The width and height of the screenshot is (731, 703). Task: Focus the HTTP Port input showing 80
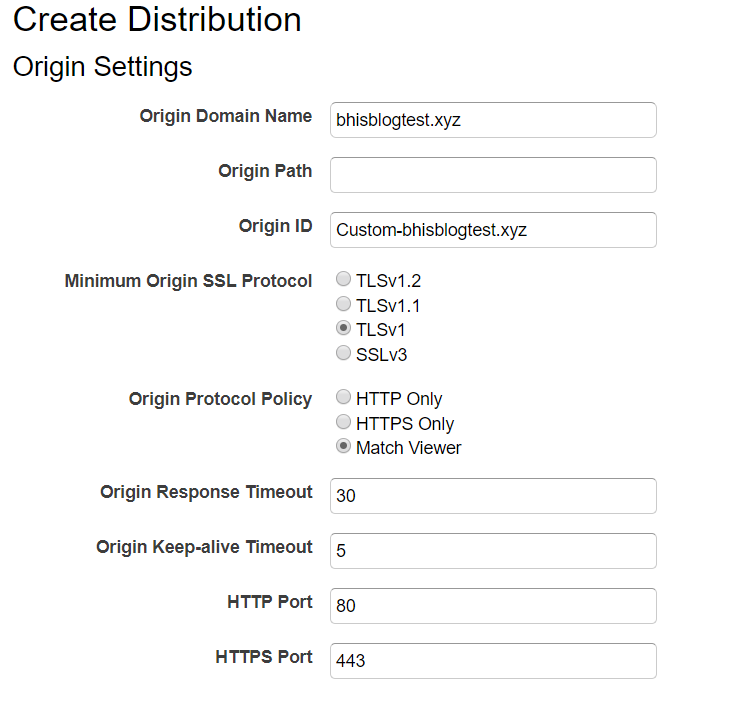pos(493,606)
